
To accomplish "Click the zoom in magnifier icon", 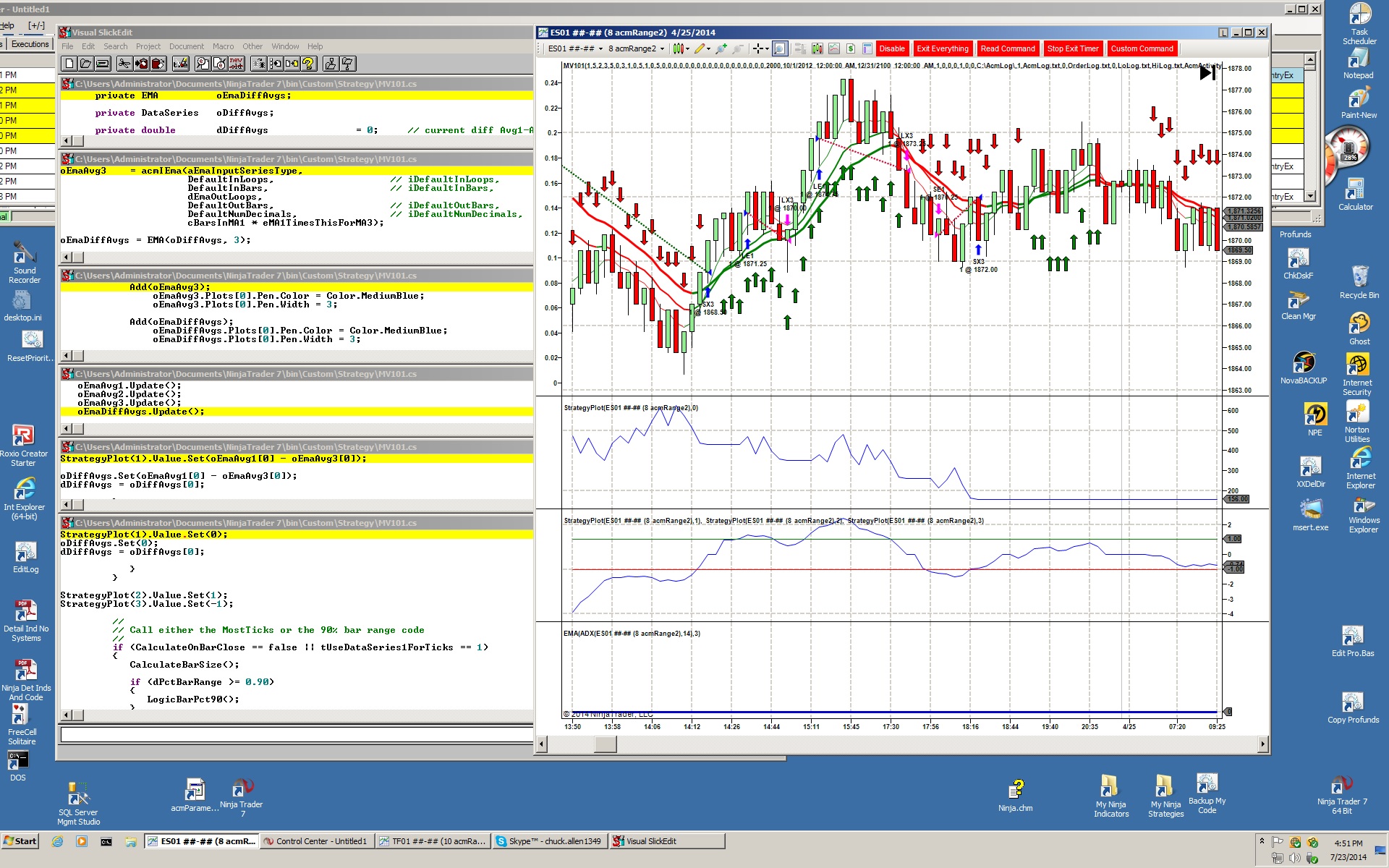I will pos(721,48).
